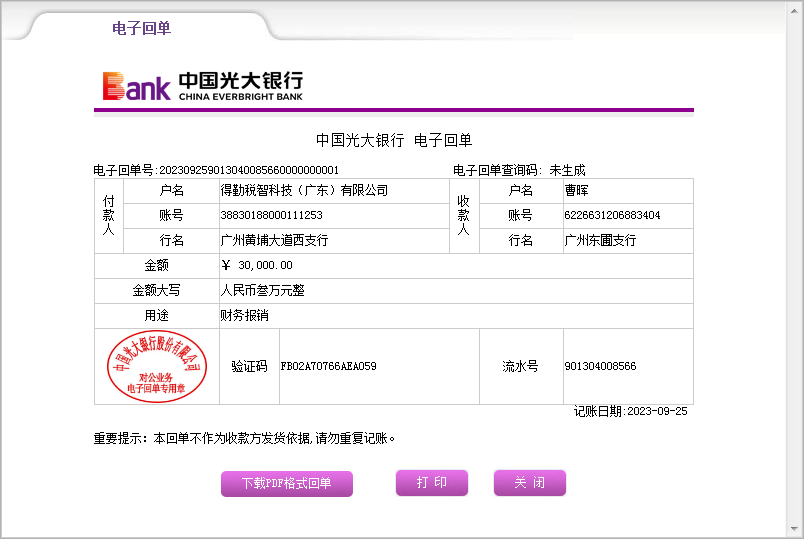Select the 电子回单 tab
The image size is (804, 539).
pos(141,28)
